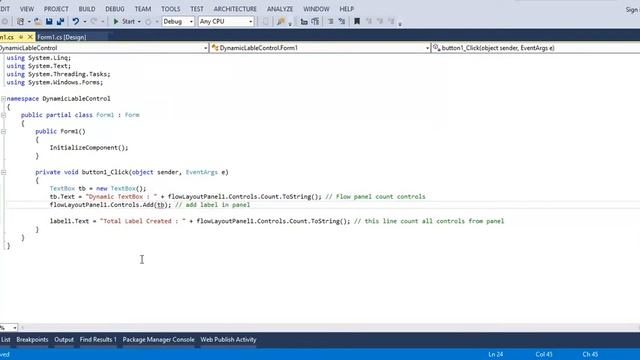
Task: Open the ARCHITECTURE menu
Action: click(235, 9)
